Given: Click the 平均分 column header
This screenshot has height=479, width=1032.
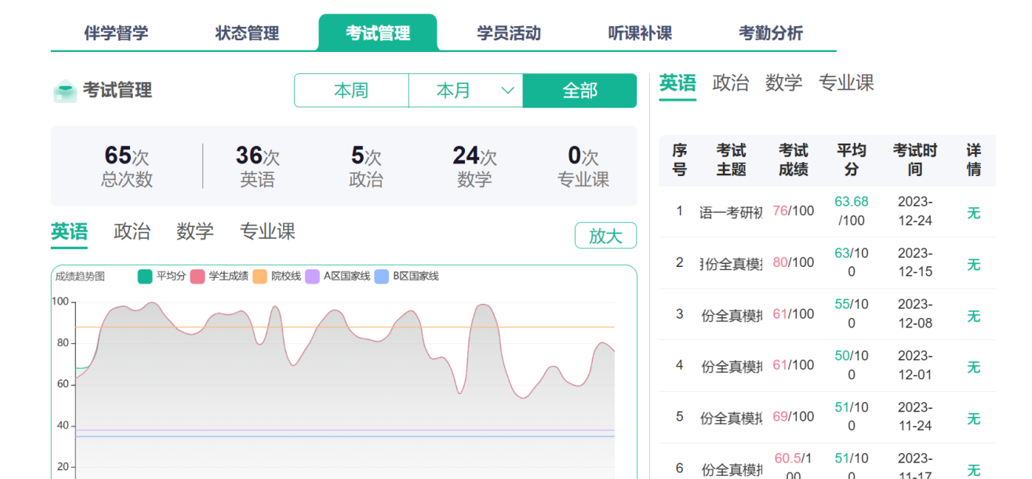Looking at the screenshot, I should 852,160.
